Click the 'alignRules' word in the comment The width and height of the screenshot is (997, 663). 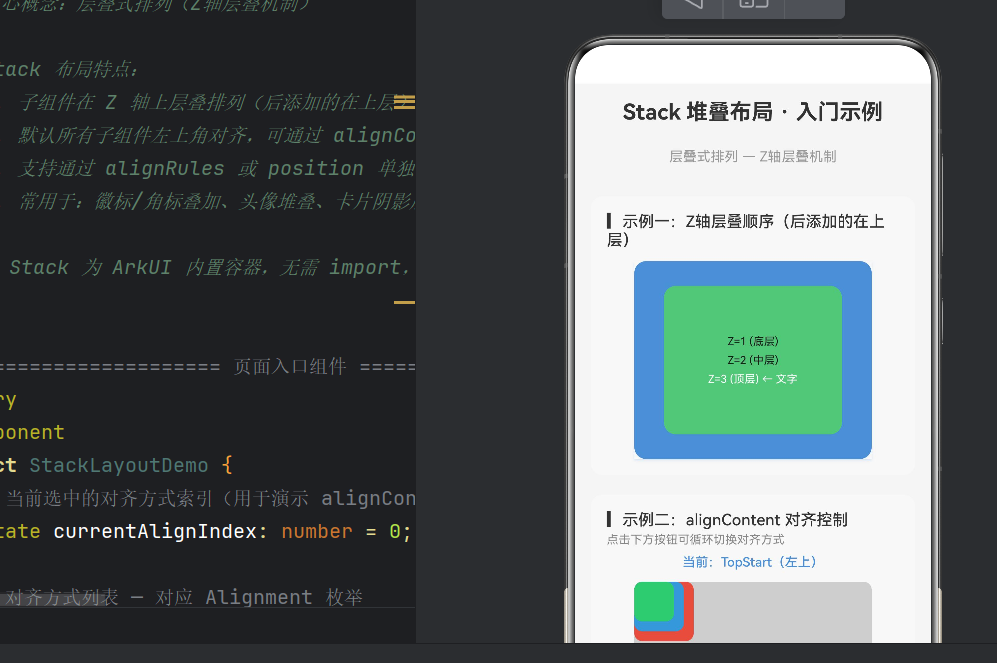click(165, 168)
